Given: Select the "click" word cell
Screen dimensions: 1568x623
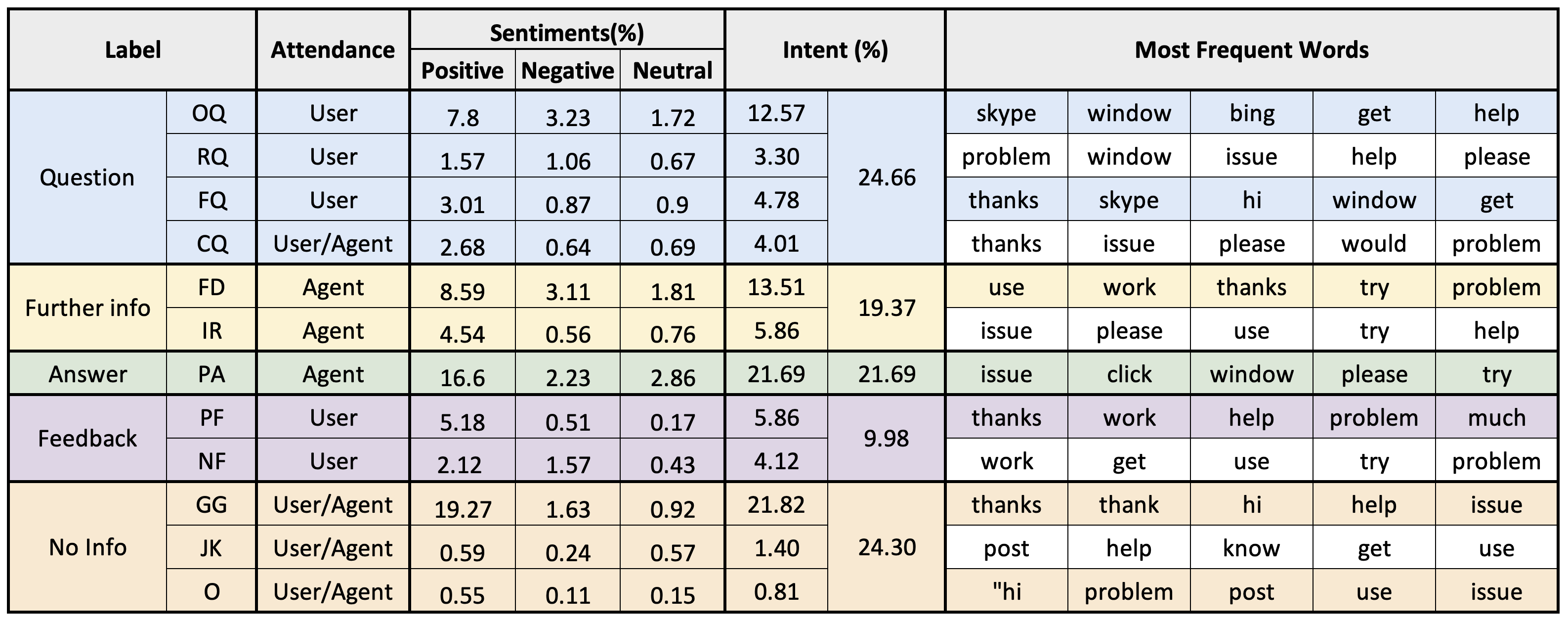Looking at the screenshot, I should (x=1129, y=373).
